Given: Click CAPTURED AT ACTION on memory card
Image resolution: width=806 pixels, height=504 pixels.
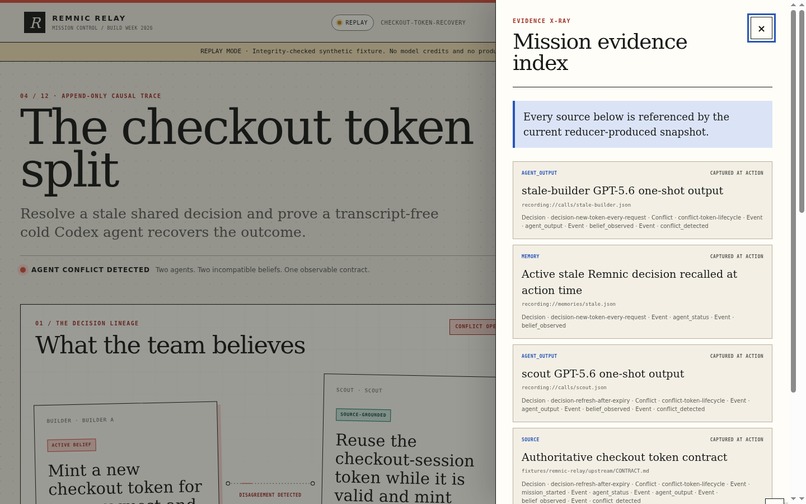Looking at the screenshot, I should coord(736,256).
